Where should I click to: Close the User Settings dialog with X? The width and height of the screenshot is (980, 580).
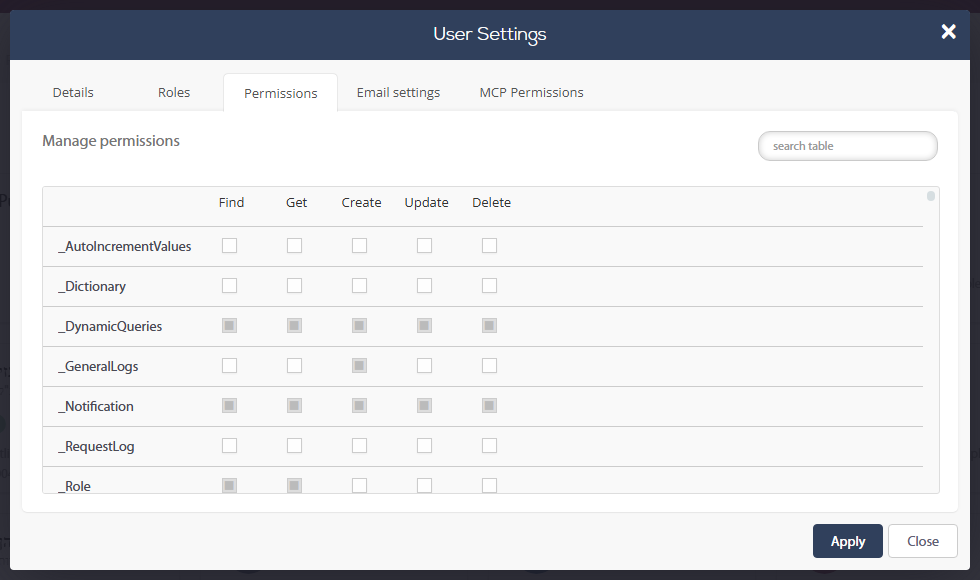[x=948, y=31]
